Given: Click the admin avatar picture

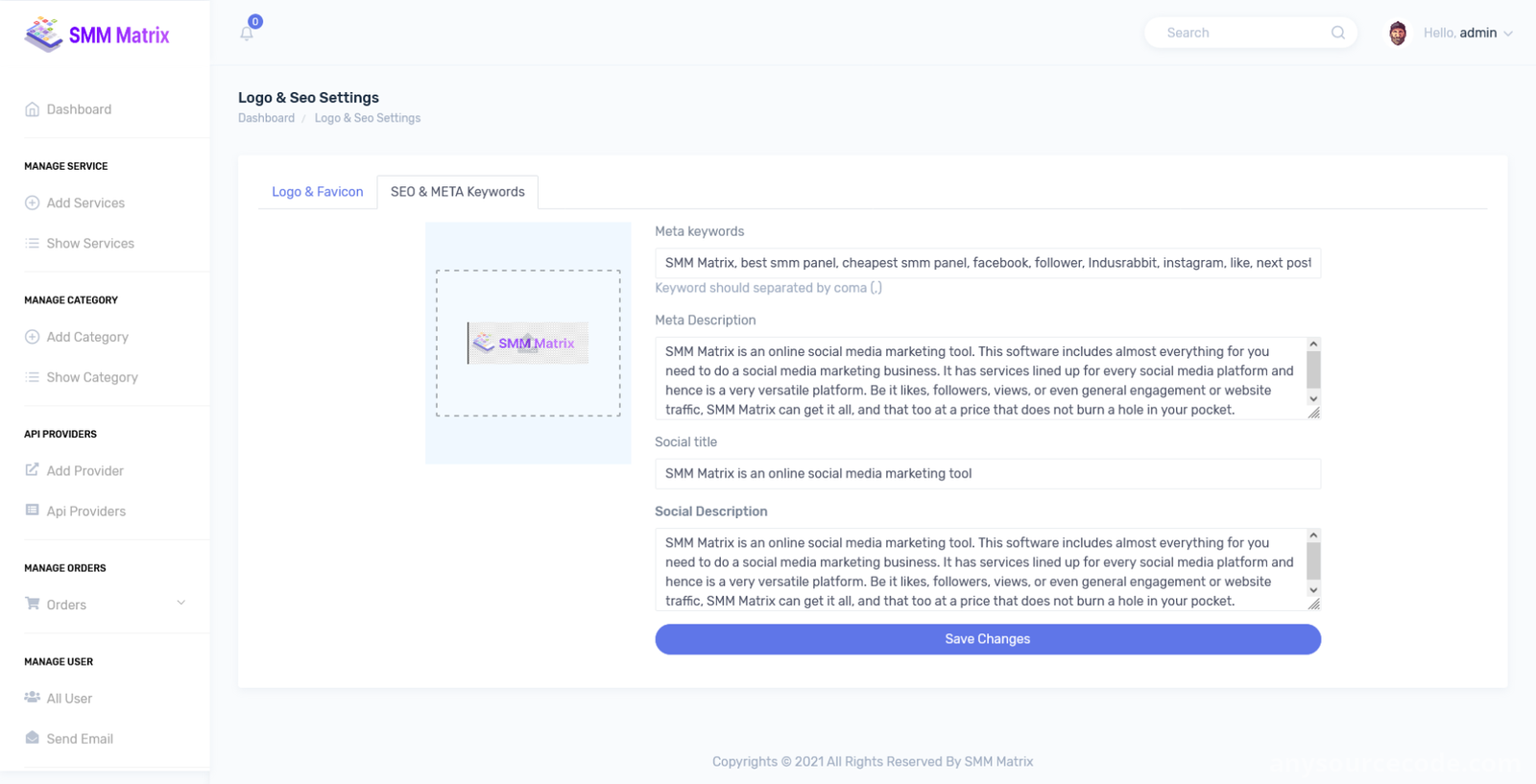Looking at the screenshot, I should [1398, 34].
